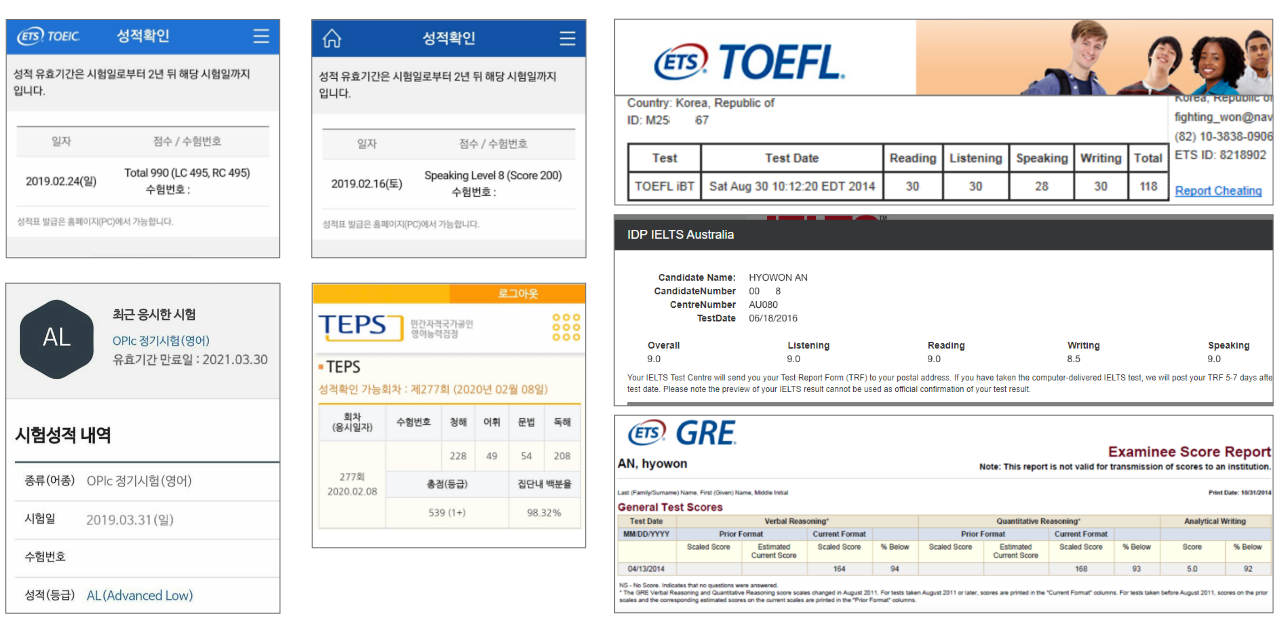Select GRE quantitative scaled score 168
This screenshot has width=1280, height=630.
tap(1082, 568)
